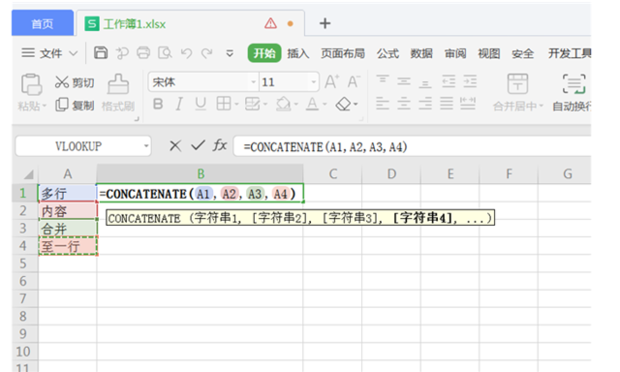Open the 视图 ribbon tab
The image size is (620, 372).
[489, 53]
